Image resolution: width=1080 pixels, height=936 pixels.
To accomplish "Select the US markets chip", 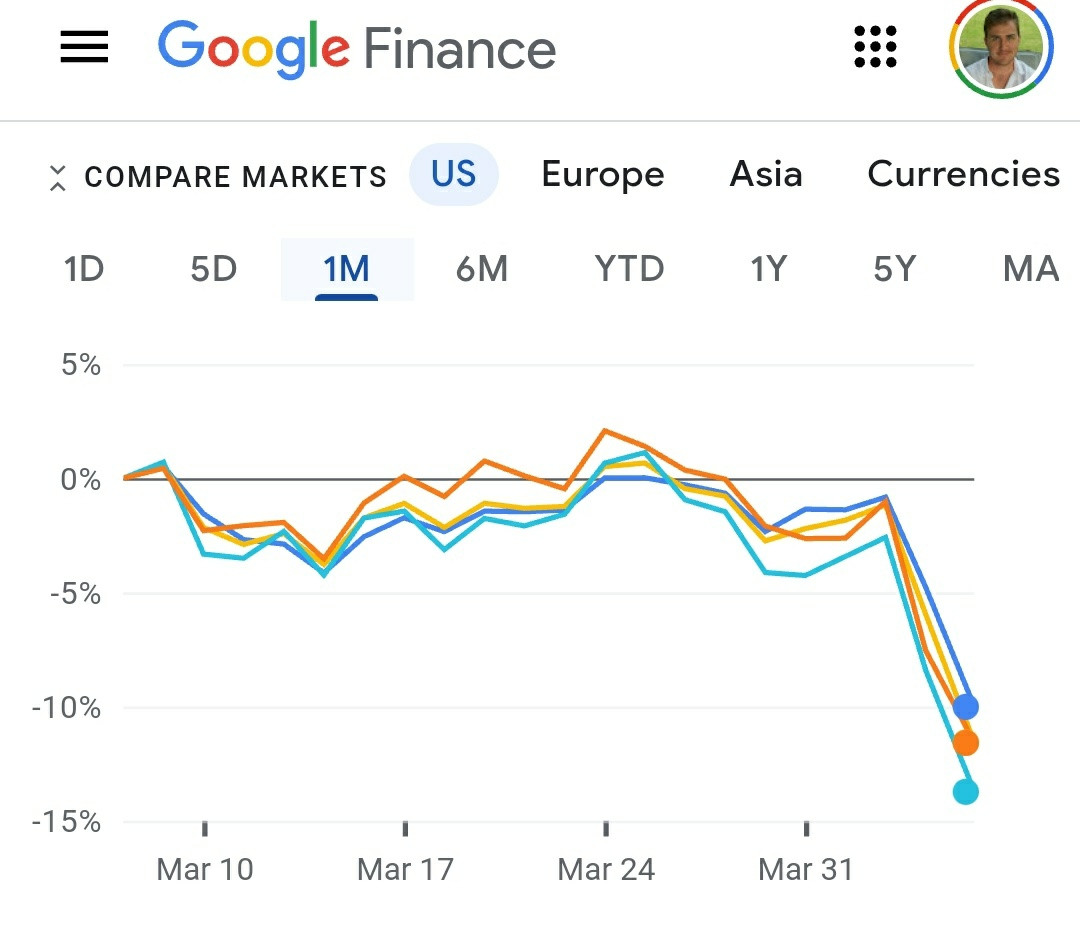I will coord(454,174).
